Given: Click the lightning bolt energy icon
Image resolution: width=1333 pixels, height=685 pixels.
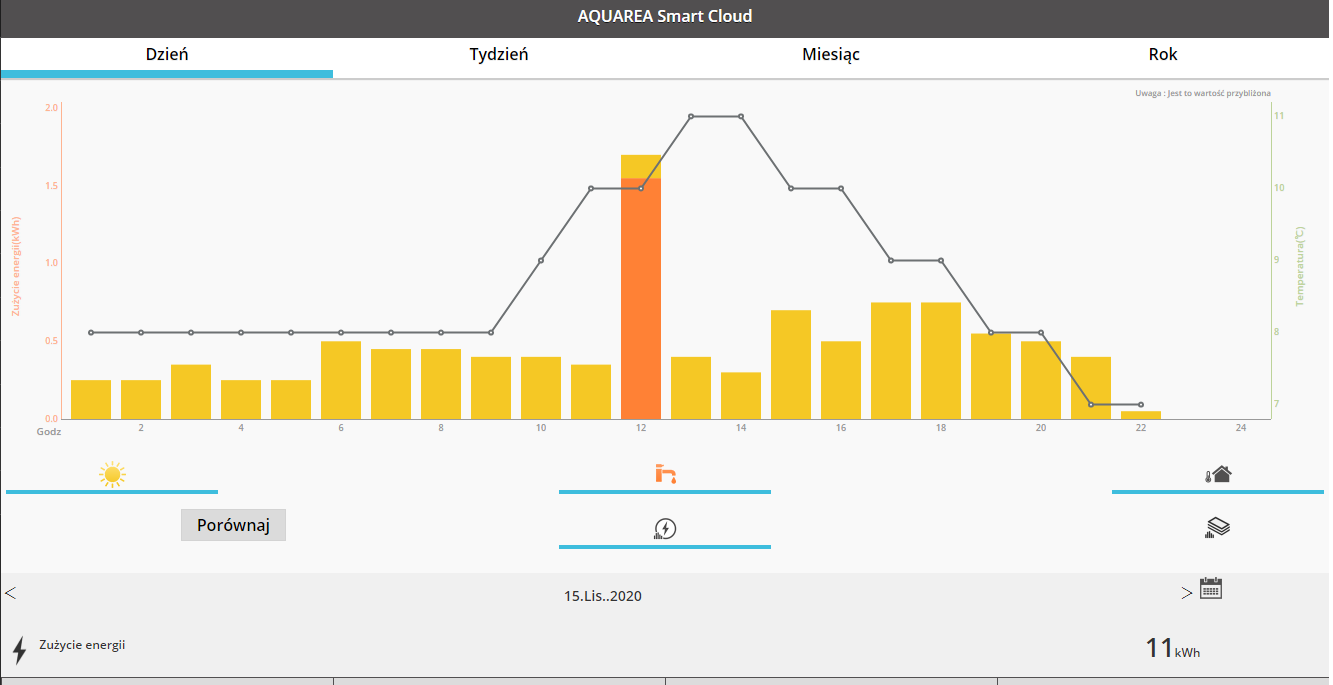Looking at the screenshot, I should coord(19,650).
